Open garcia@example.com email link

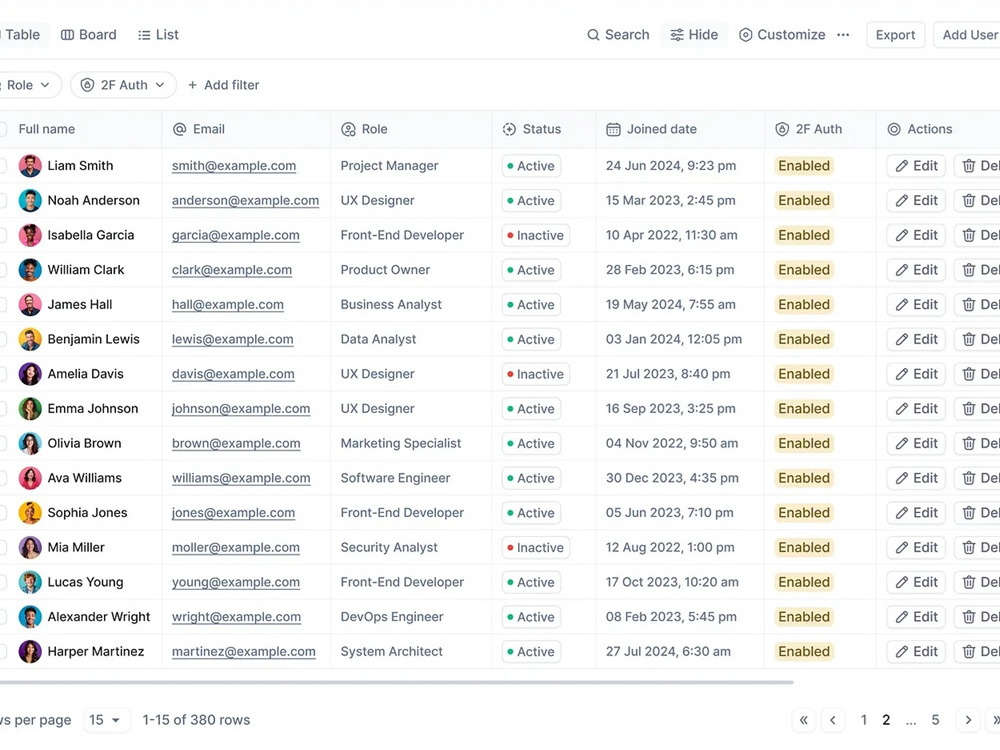[x=235, y=235]
